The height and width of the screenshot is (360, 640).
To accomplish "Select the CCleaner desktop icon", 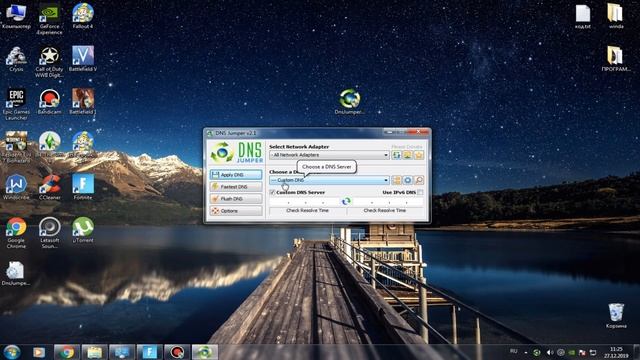I will click(49, 187).
